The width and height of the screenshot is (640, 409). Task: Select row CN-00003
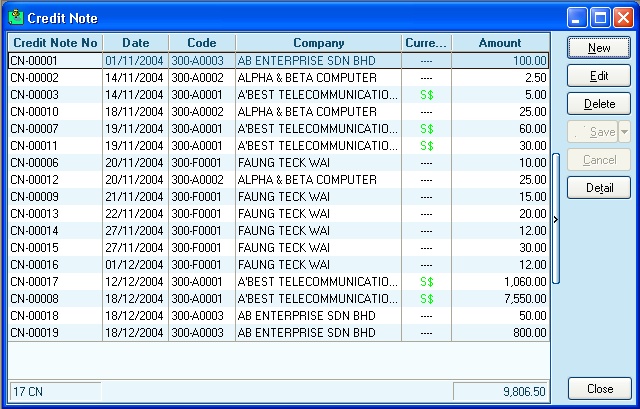[278, 95]
